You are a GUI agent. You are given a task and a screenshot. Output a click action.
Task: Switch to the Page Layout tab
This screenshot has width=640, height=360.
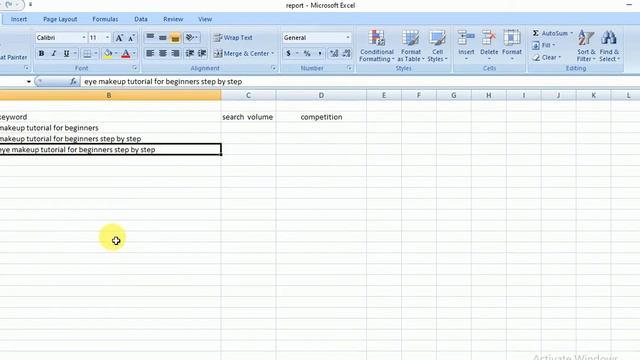[x=60, y=19]
